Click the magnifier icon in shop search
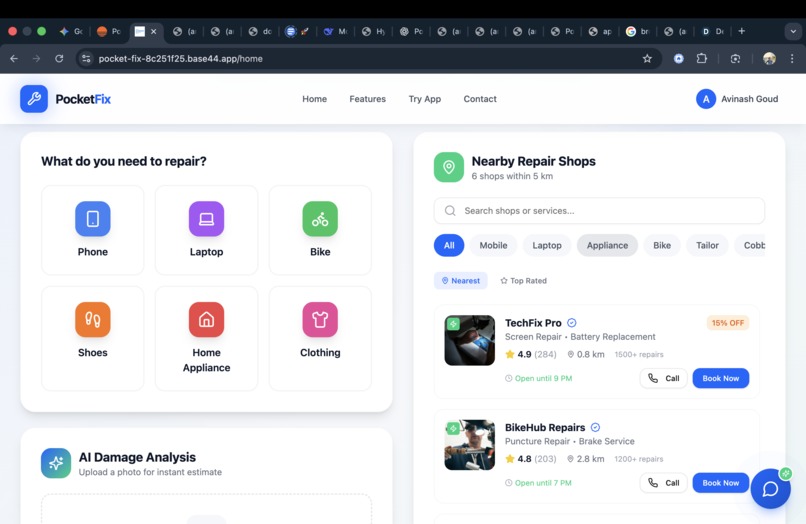 coord(450,211)
